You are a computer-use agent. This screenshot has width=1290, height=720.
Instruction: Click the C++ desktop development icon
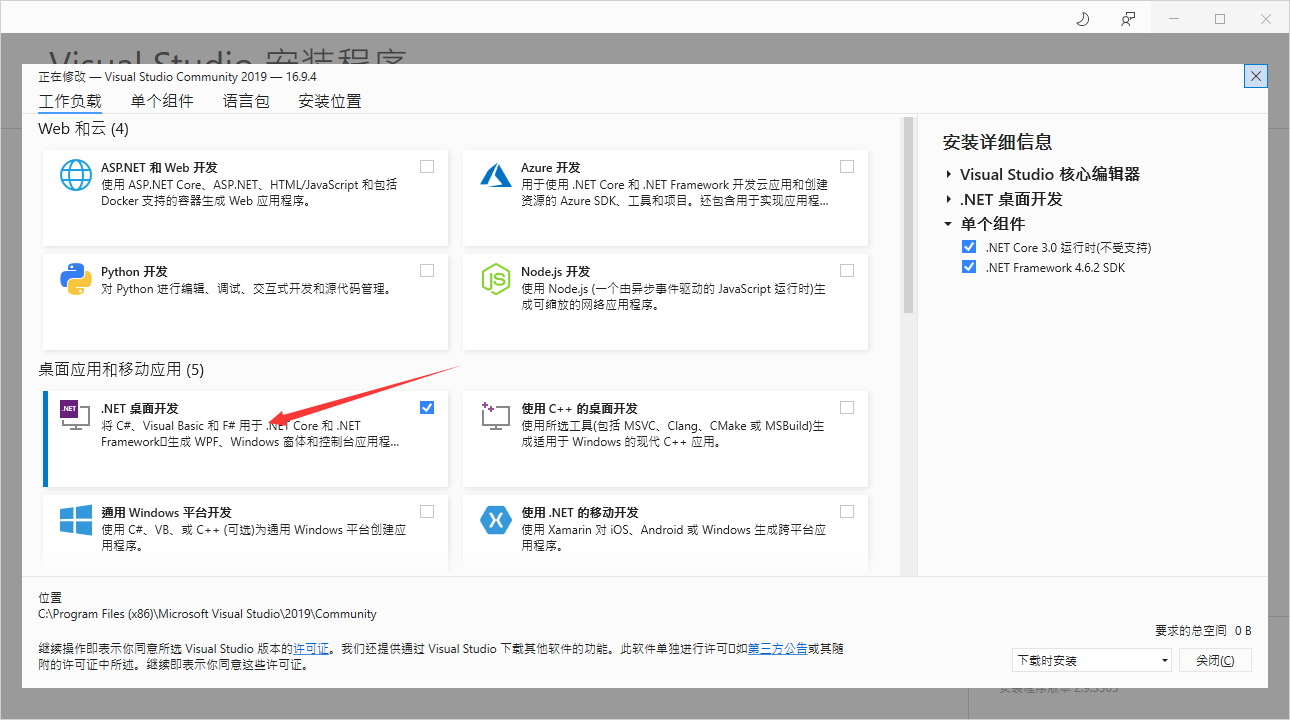(x=496, y=415)
